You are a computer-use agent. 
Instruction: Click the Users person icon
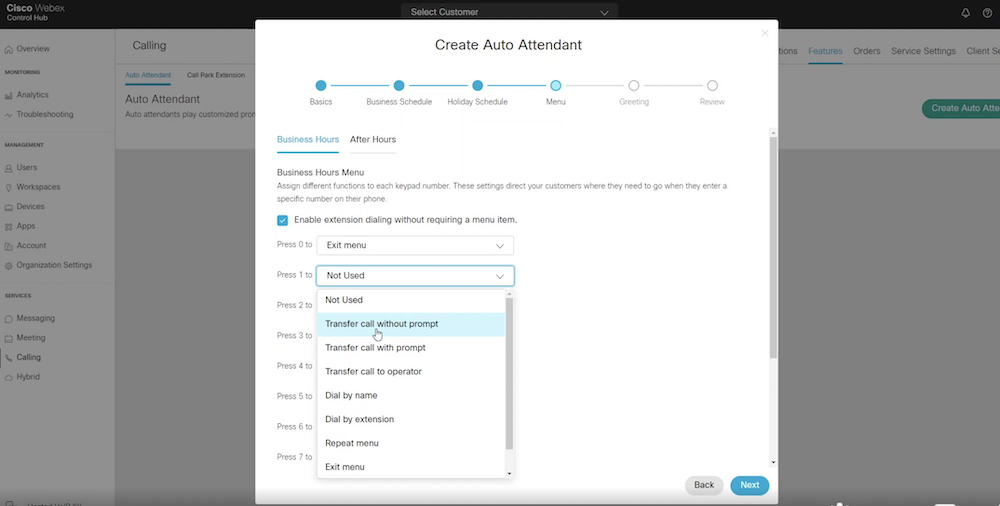pos(9,168)
